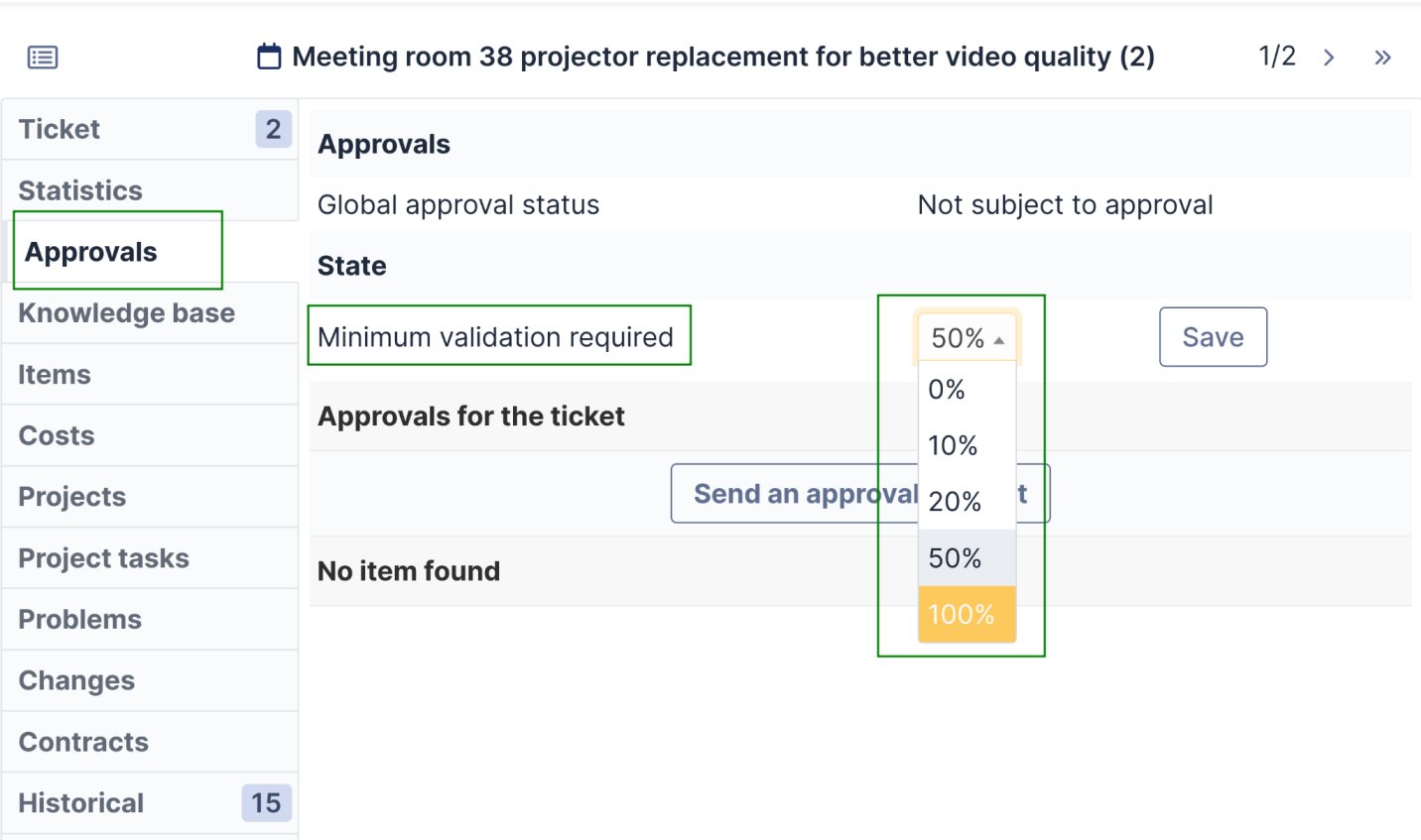Open the Knowledge base tab
The image size is (1421, 840).
click(126, 312)
